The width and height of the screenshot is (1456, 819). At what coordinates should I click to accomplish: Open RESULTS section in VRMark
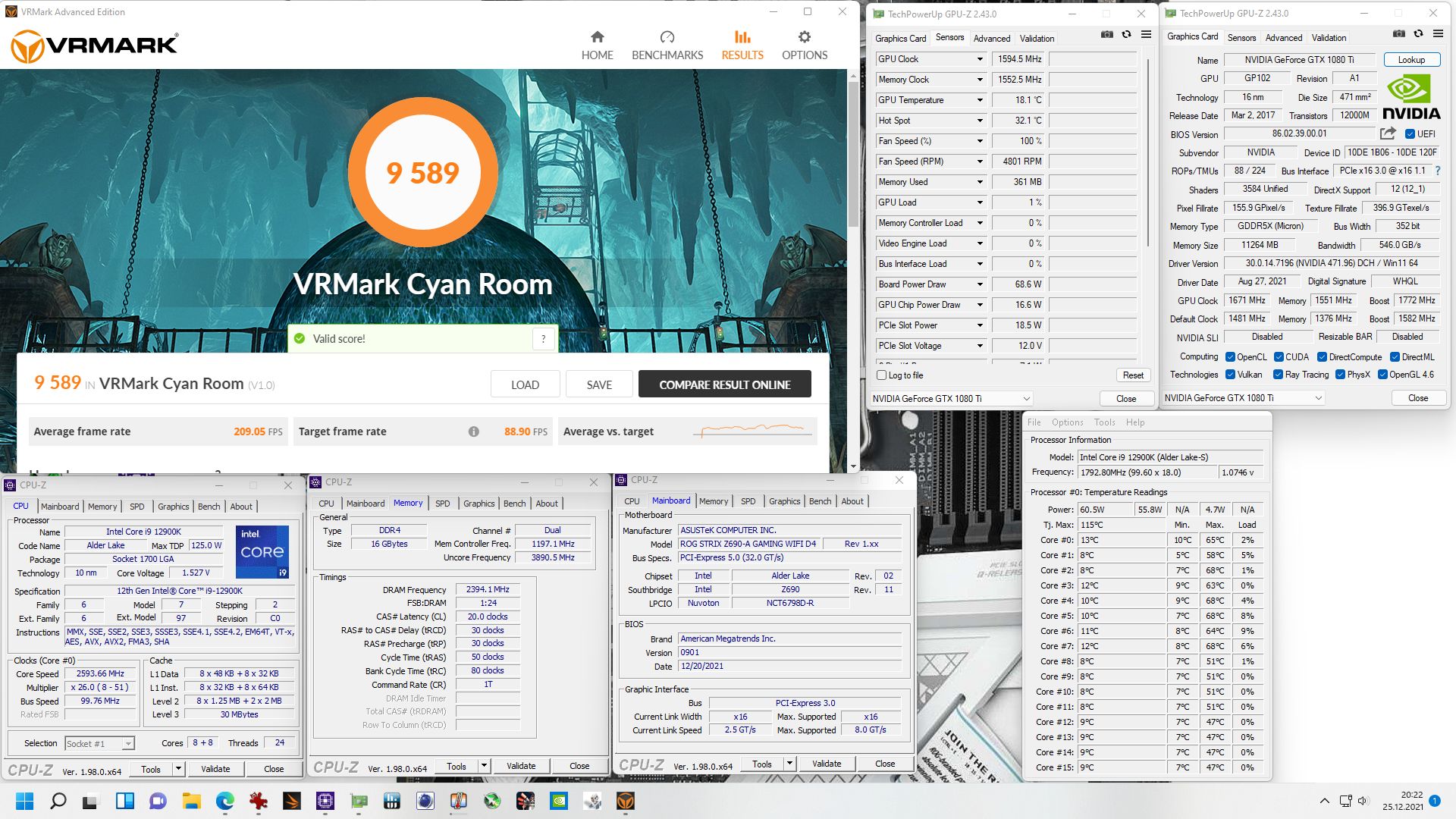[742, 46]
